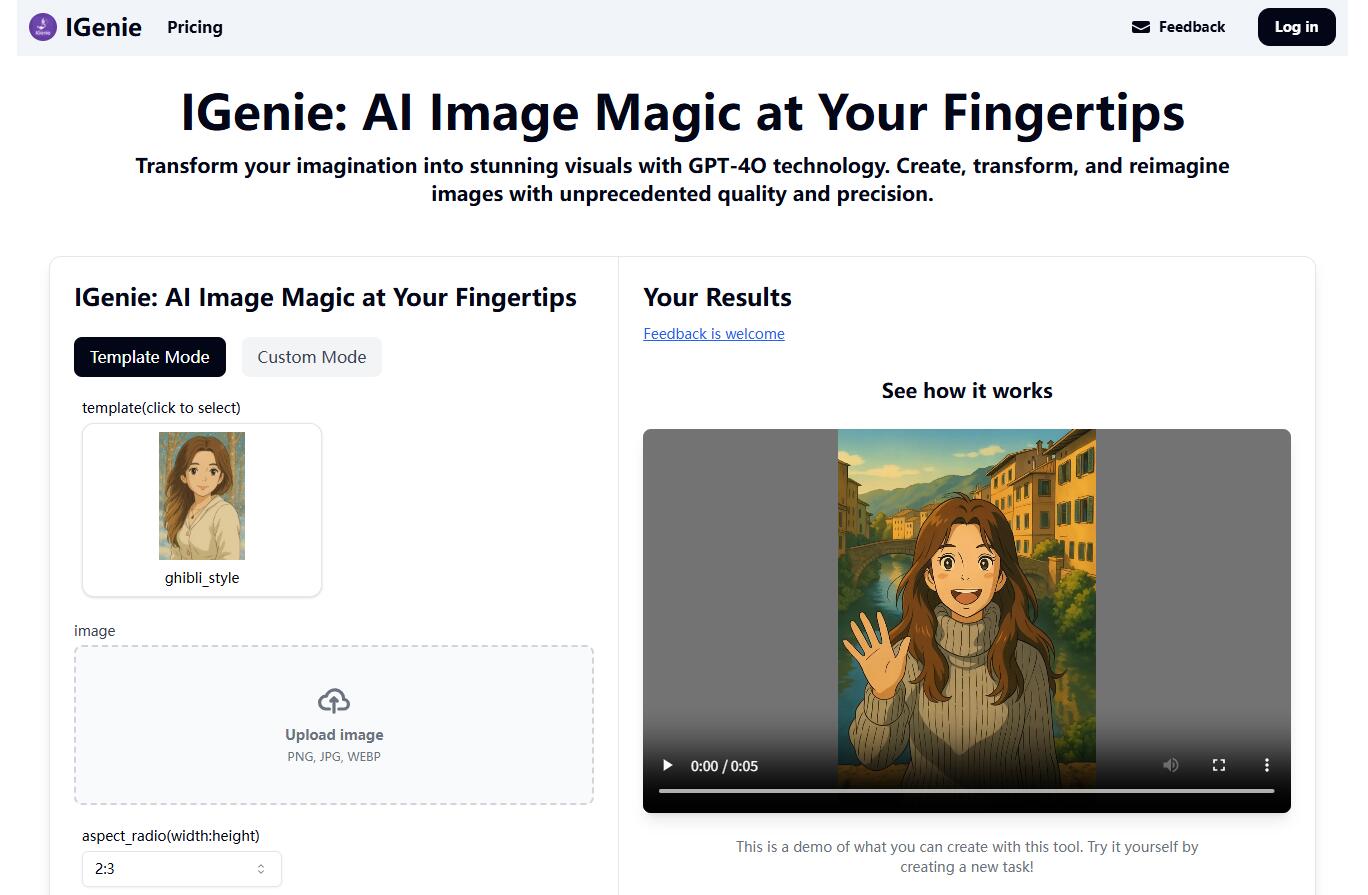This screenshot has height=895, width=1368.
Task: Open the Pricing page
Action: click(195, 27)
